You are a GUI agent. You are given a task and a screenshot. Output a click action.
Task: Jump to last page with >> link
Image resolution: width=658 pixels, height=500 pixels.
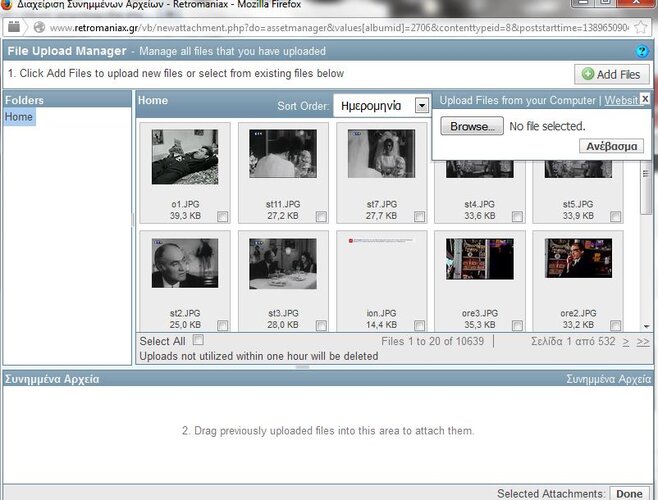[643, 342]
